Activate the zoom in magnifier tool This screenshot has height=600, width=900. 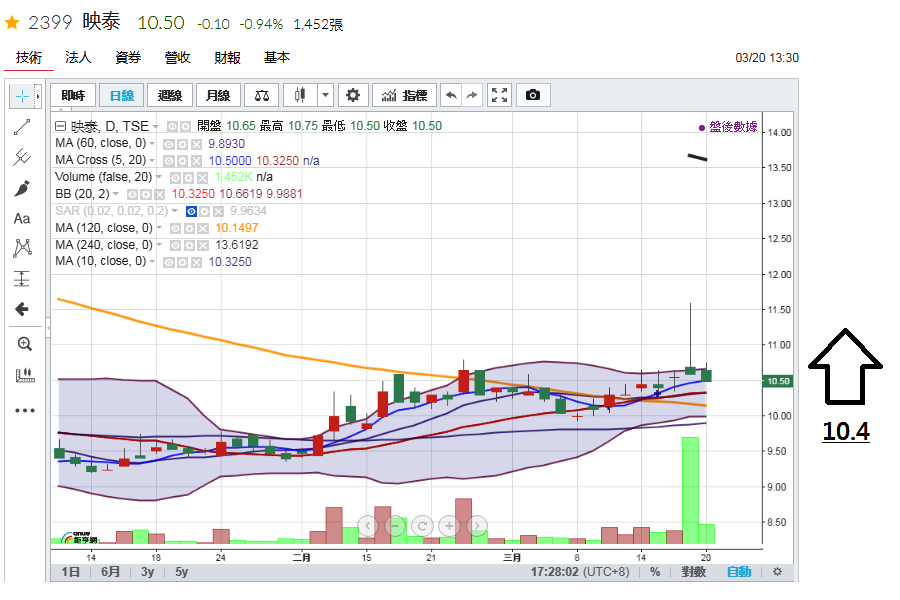click(24, 344)
